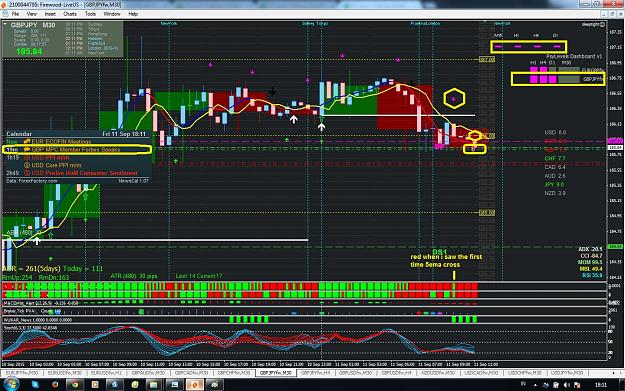Image resolution: width=625 pixels, height=391 pixels.
Task: Switch to the first EURJPYfw,M30 chart tab
Action: 22,373
